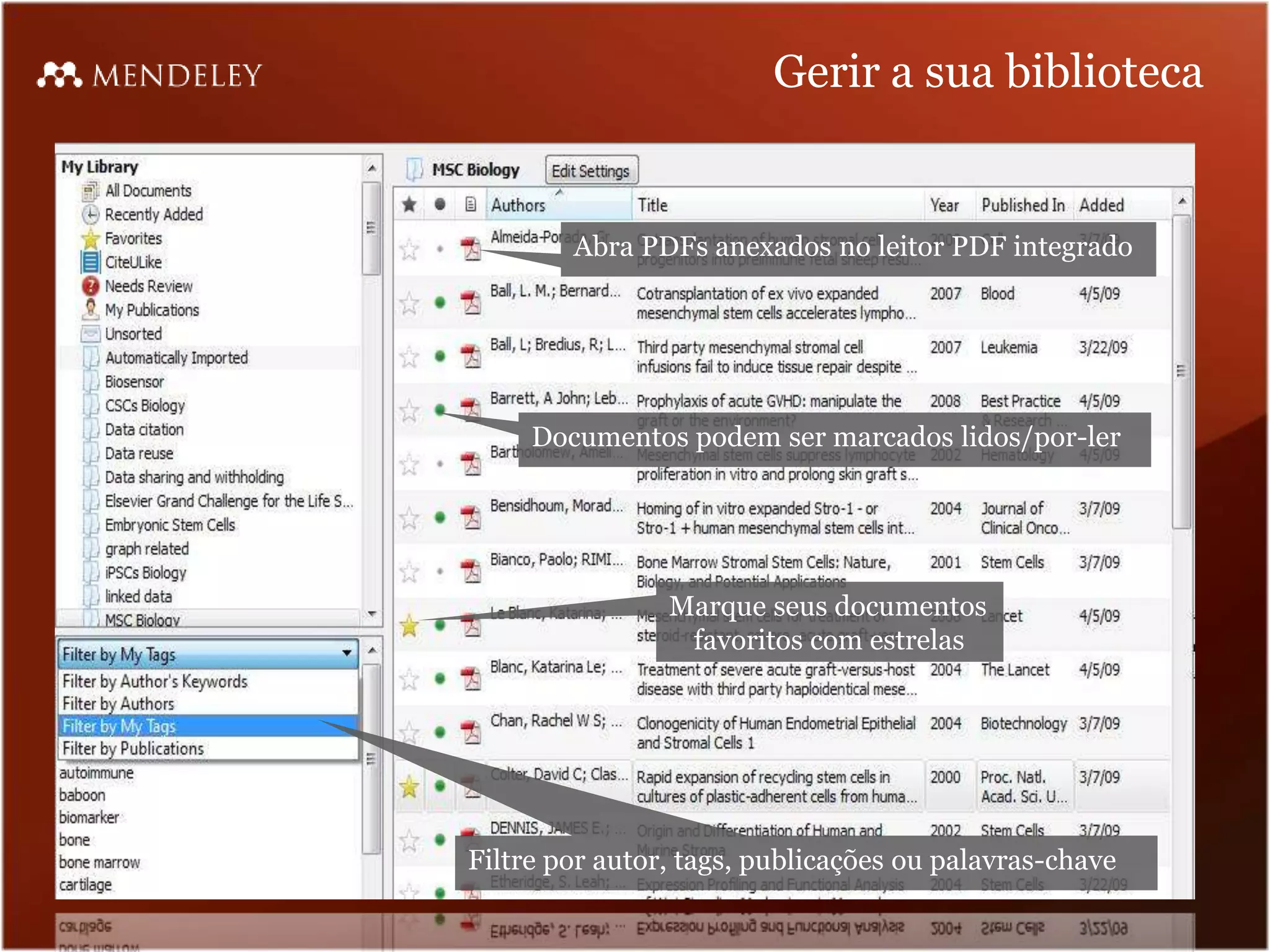Screen dimensions: 1270x952
Task: Click the Edit Settings button
Action: [591, 170]
